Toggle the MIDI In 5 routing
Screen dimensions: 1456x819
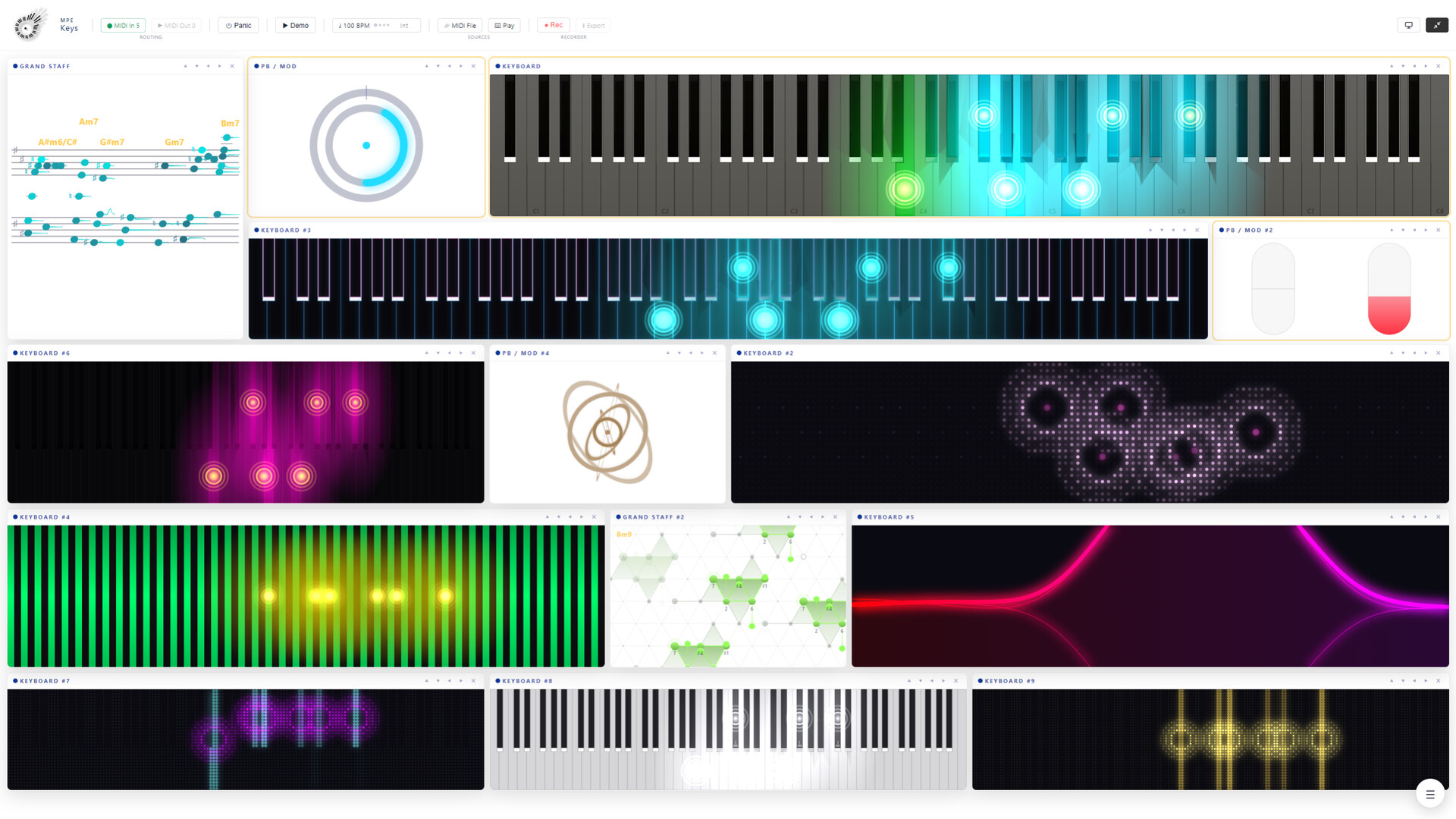123,25
